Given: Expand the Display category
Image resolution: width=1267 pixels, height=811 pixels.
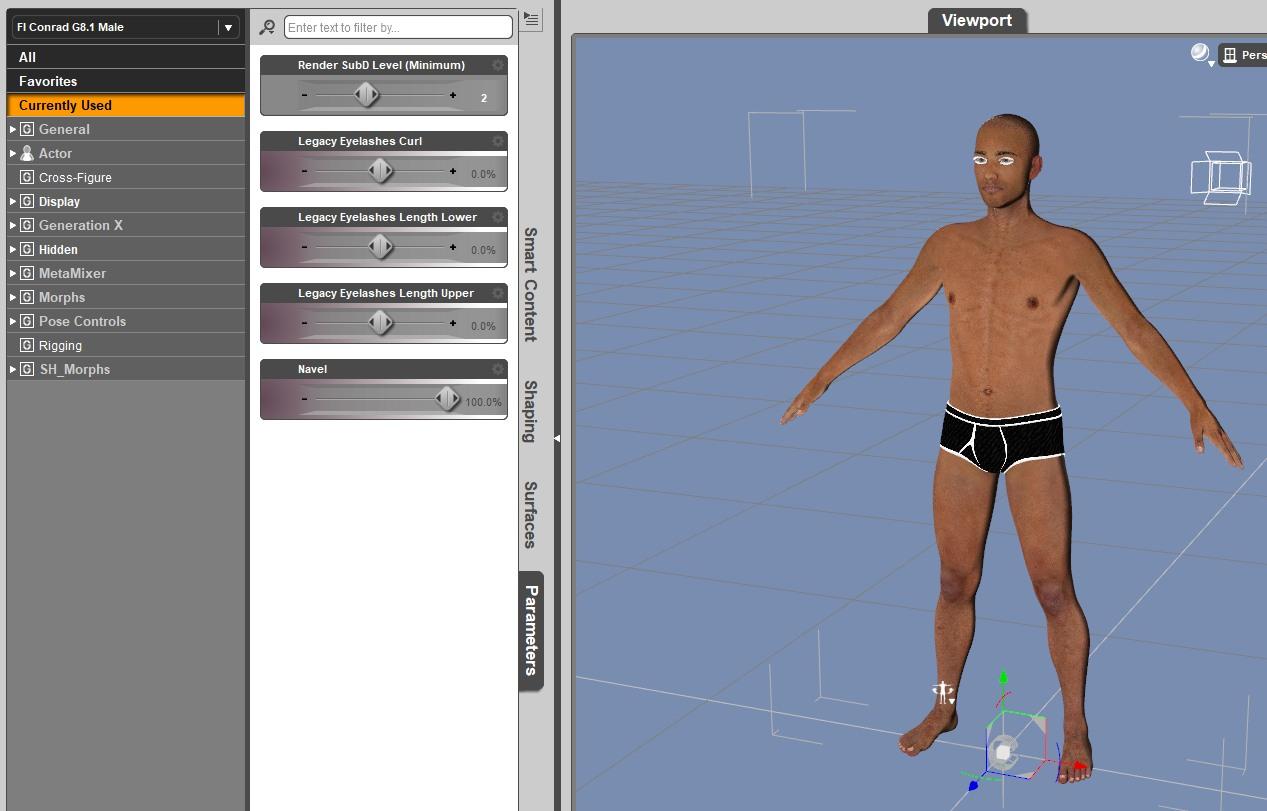Looking at the screenshot, I should tap(13, 201).
